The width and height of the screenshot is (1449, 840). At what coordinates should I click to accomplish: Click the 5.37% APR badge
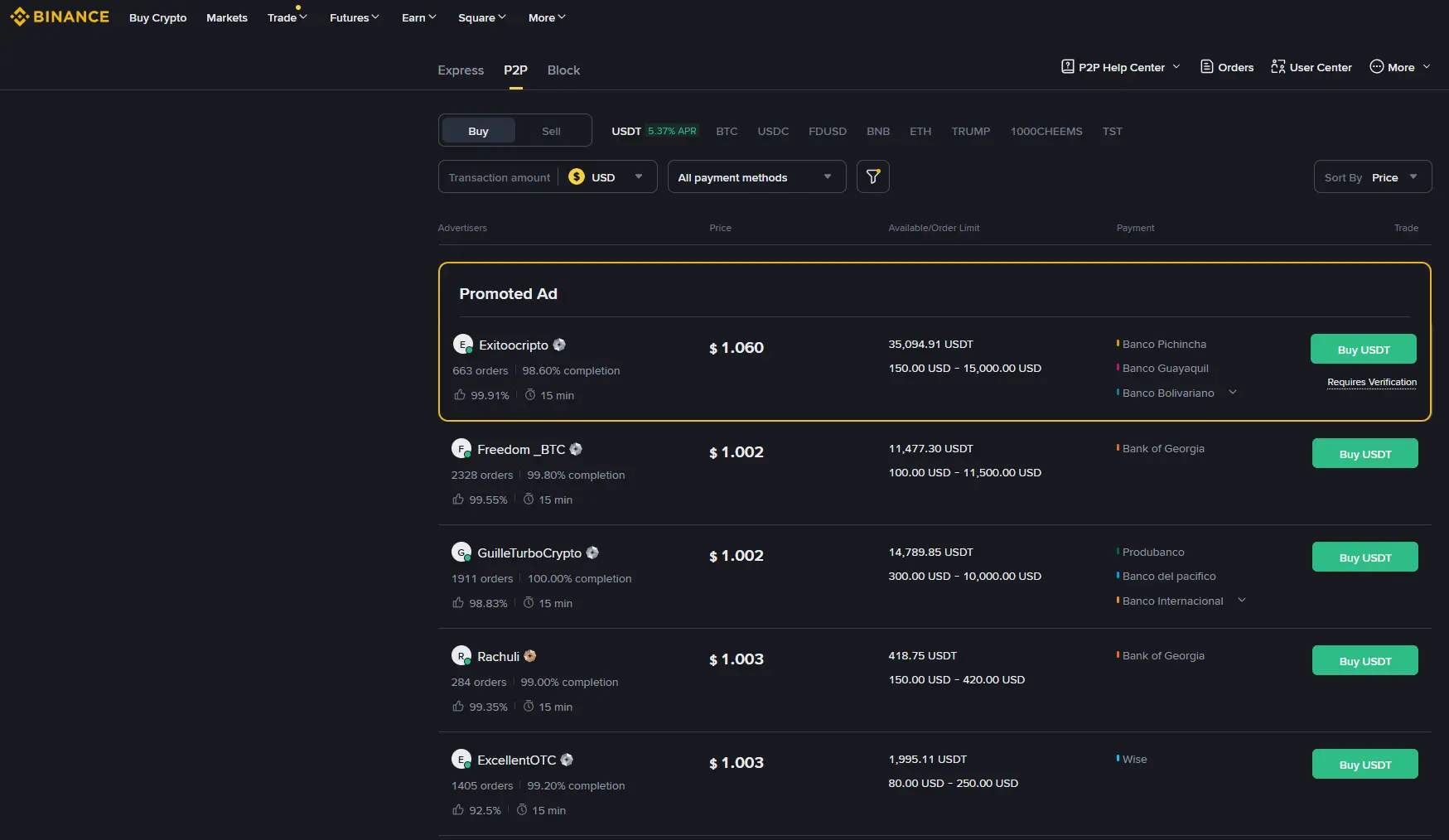point(672,131)
